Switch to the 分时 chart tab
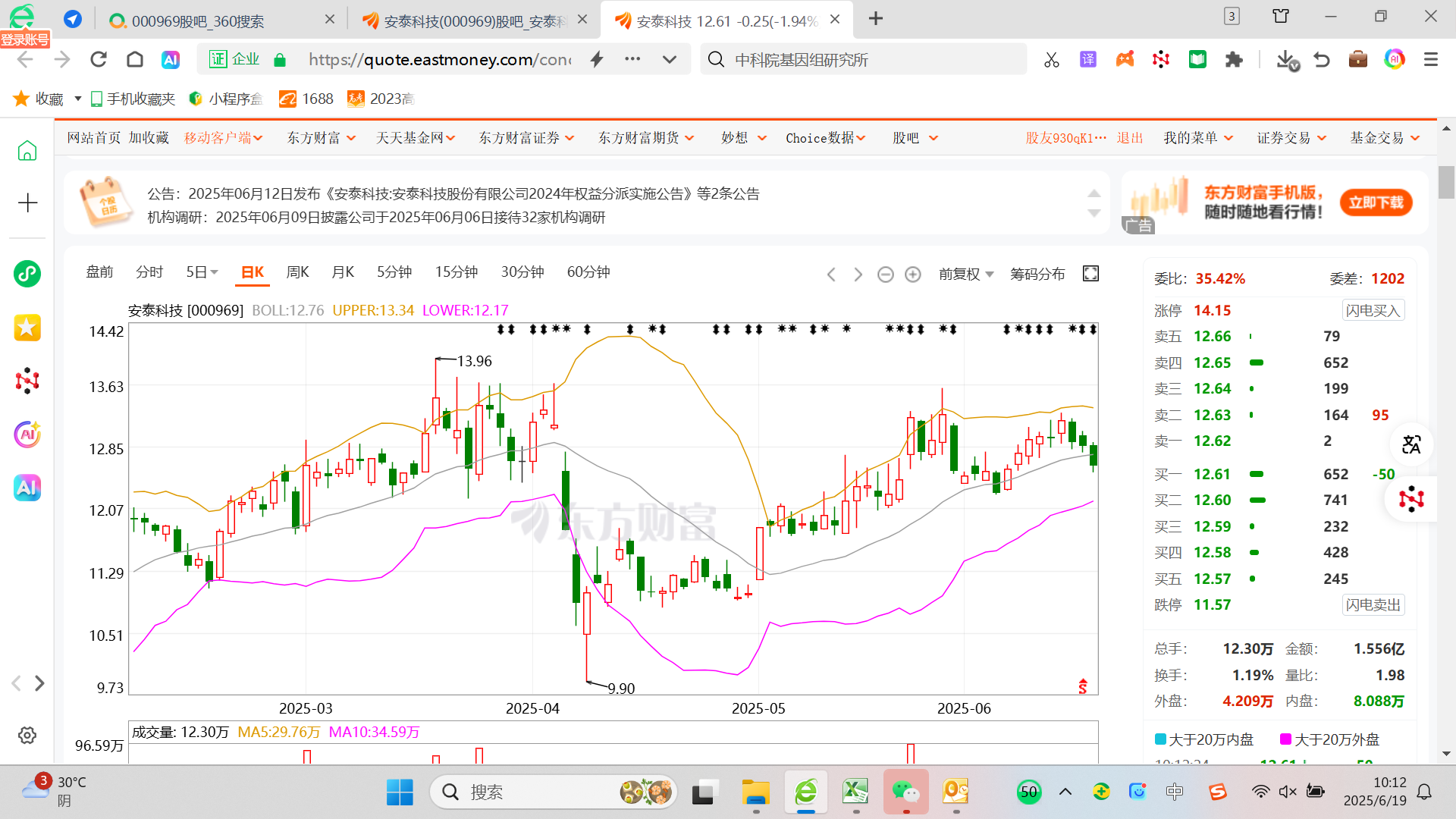This screenshot has width=1456, height=819. coord(149,272)
